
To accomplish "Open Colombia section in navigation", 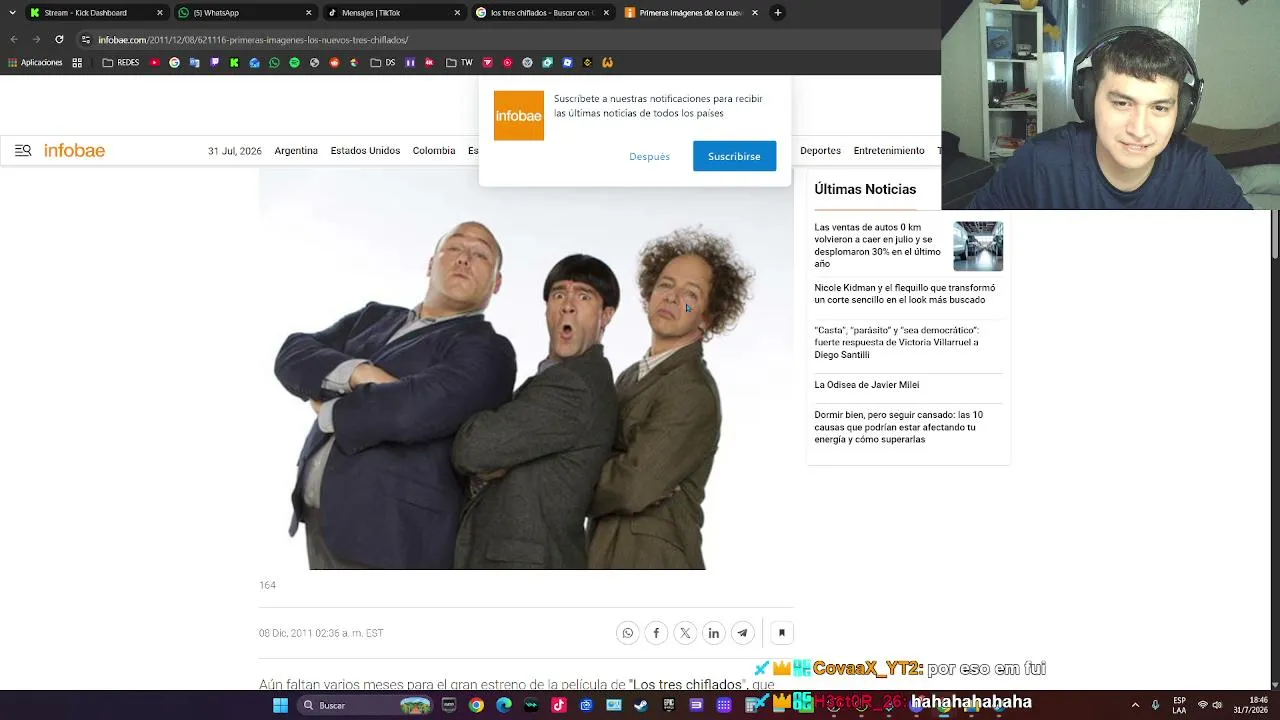I will [x=434, y=151].
